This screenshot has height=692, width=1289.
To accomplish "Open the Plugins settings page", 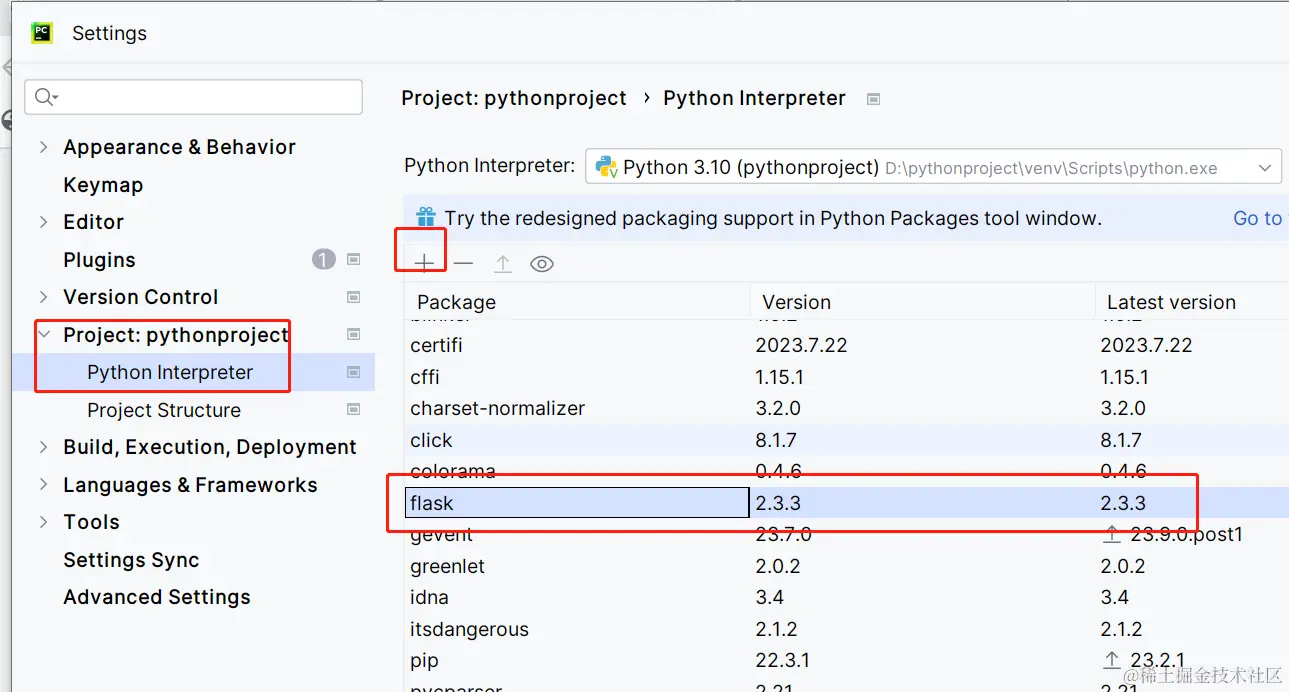I will tap(99, 260).
